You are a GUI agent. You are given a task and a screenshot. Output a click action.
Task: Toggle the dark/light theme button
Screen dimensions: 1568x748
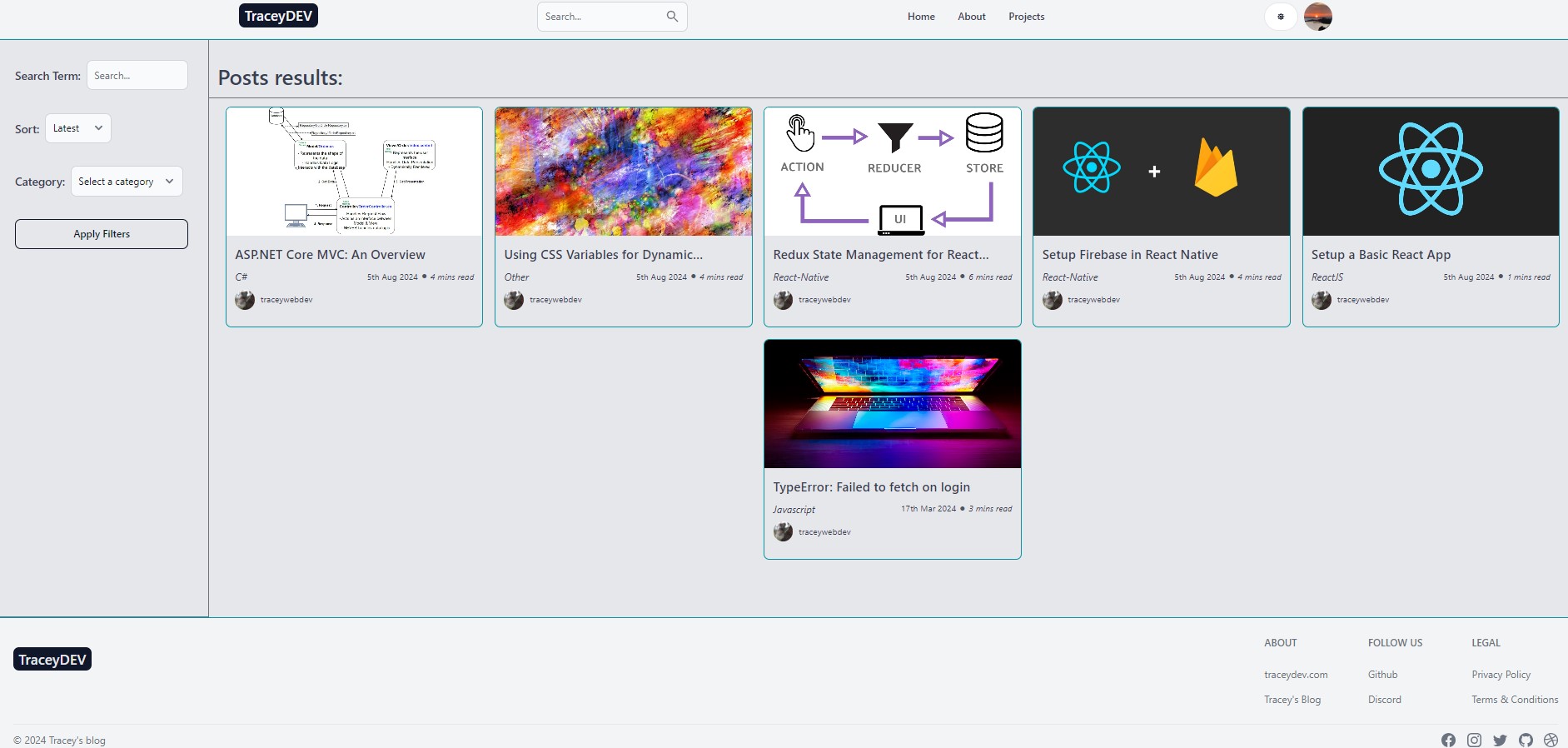tap(1281, 17)
